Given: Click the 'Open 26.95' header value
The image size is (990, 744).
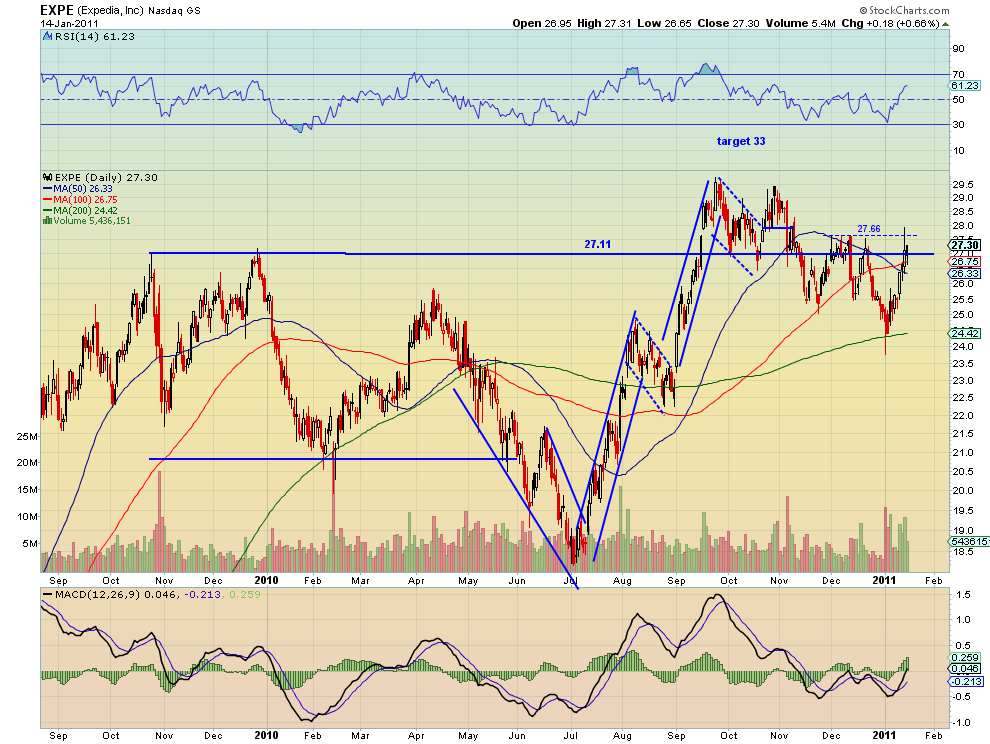Looking at the screenshot, I should click(542, 23).
